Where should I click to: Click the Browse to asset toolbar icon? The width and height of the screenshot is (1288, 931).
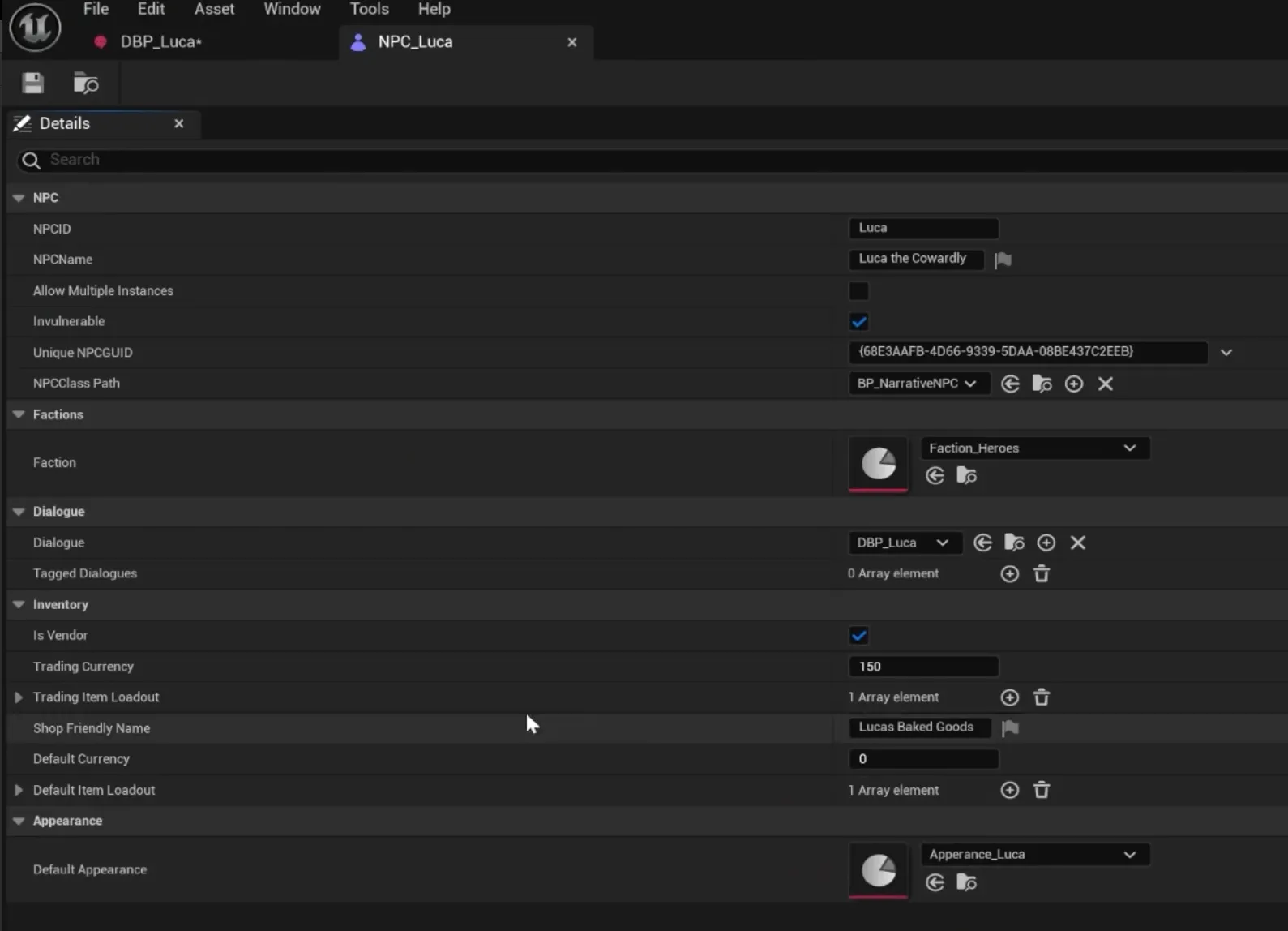86,84
